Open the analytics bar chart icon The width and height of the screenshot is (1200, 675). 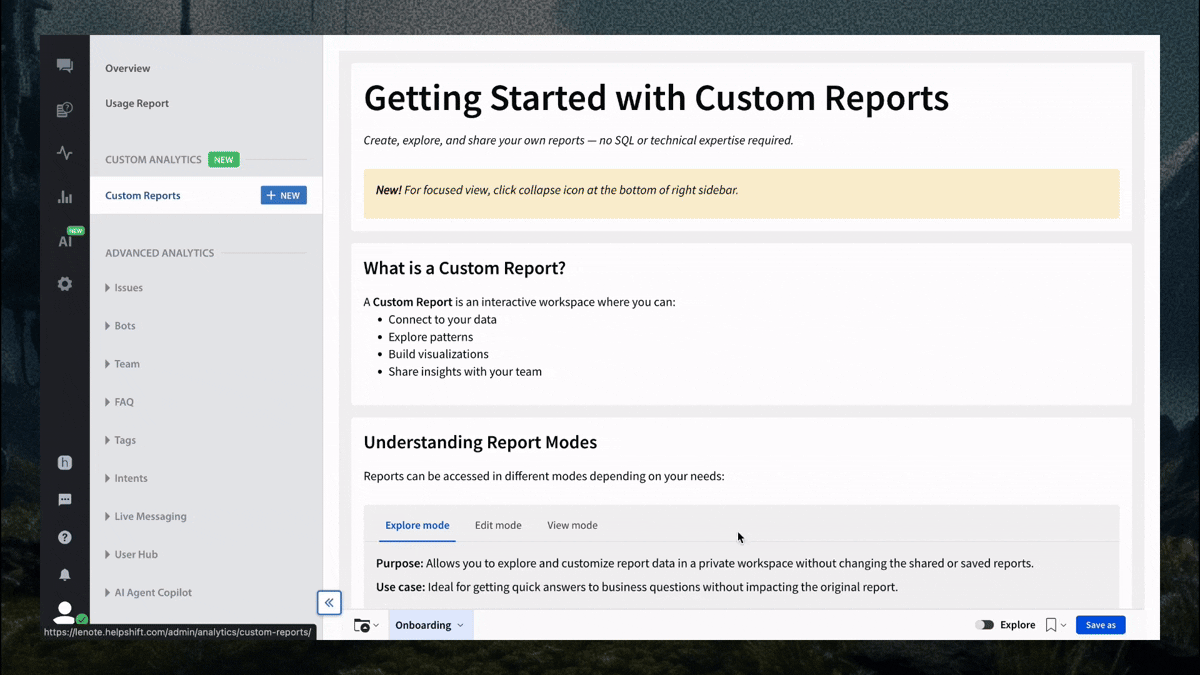tap(65, 197)
